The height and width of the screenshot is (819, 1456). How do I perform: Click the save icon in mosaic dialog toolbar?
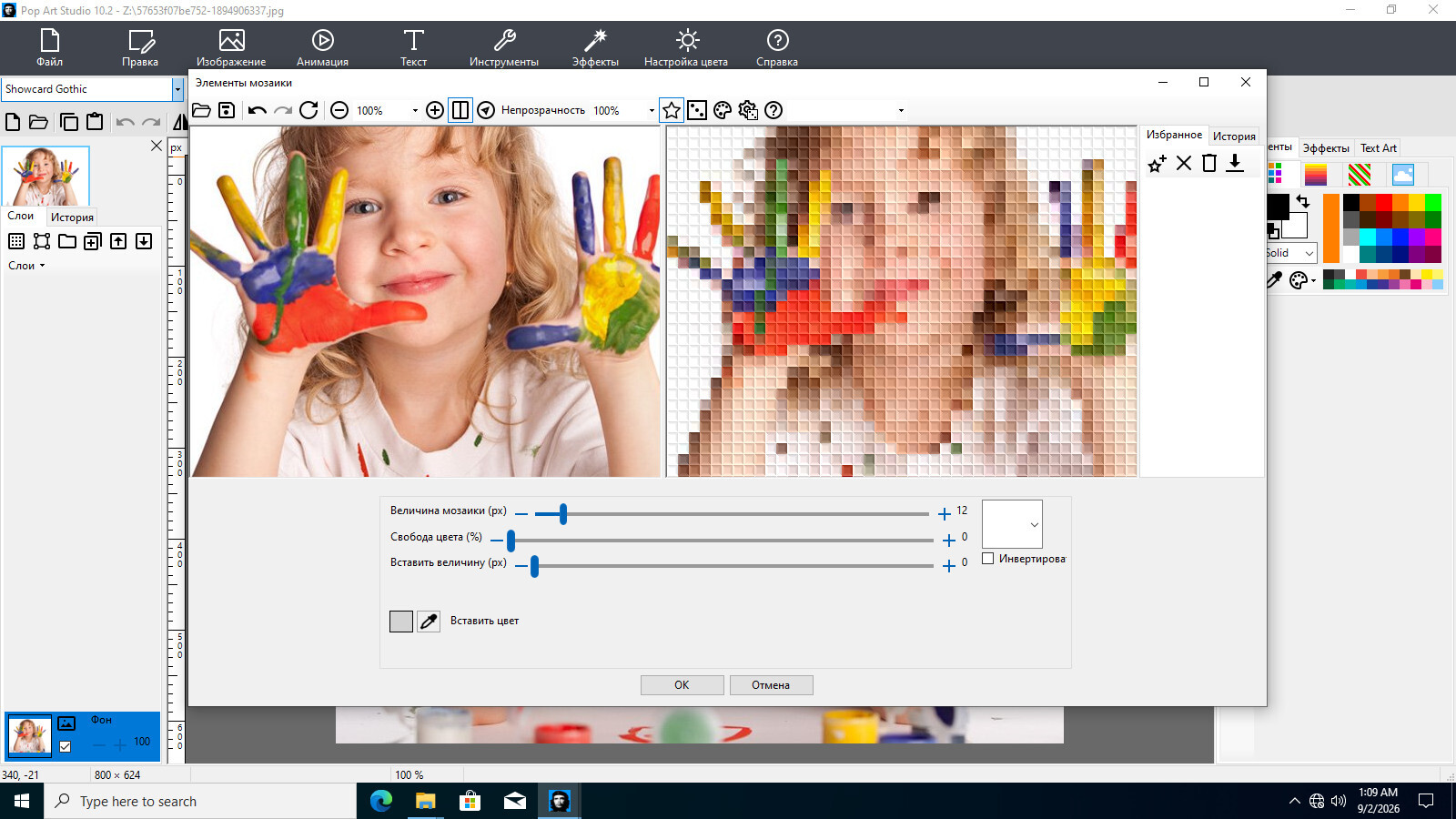click(x=227, y=110)
